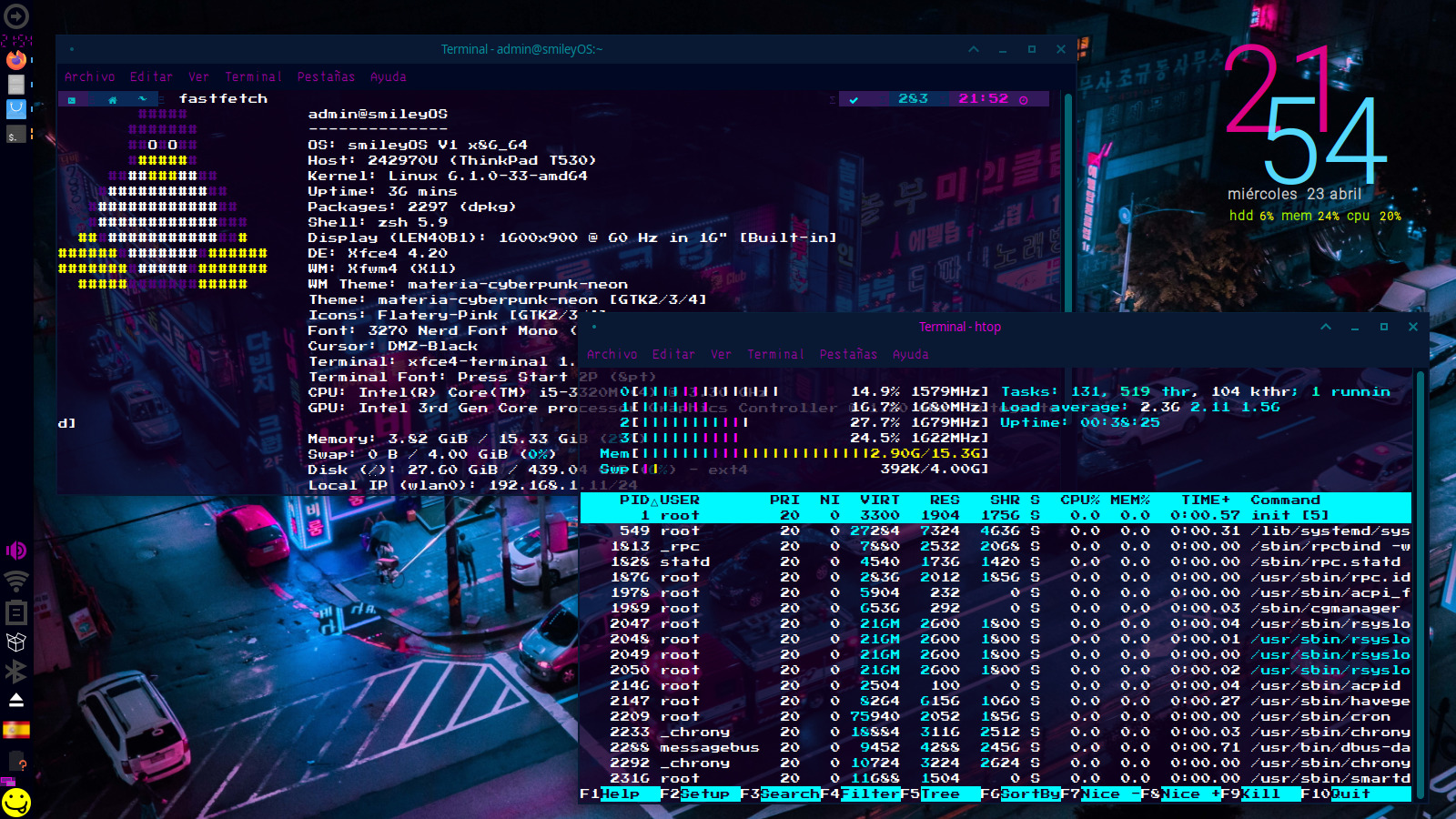This screenshot has width=1456, height=819.
Task: Click the htop Mem usage meter bar
Action: 794,453
